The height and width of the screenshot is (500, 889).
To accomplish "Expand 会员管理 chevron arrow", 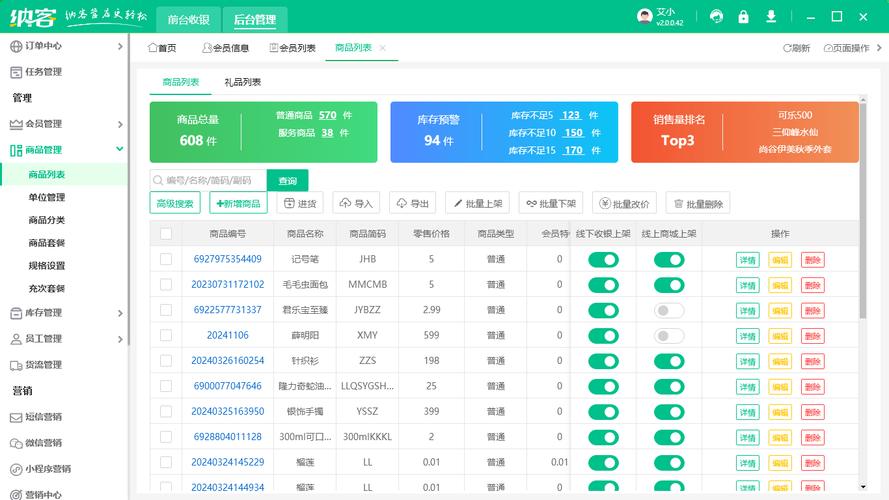I will point(120,124).
